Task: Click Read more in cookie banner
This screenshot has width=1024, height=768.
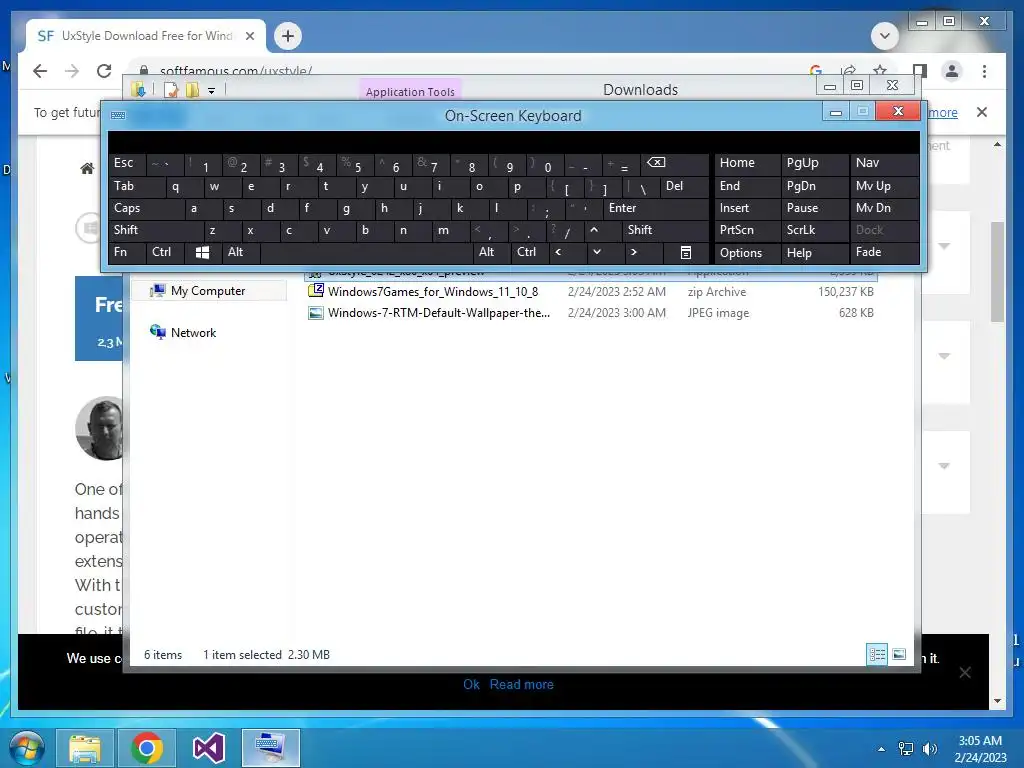Action: (521, 684)
